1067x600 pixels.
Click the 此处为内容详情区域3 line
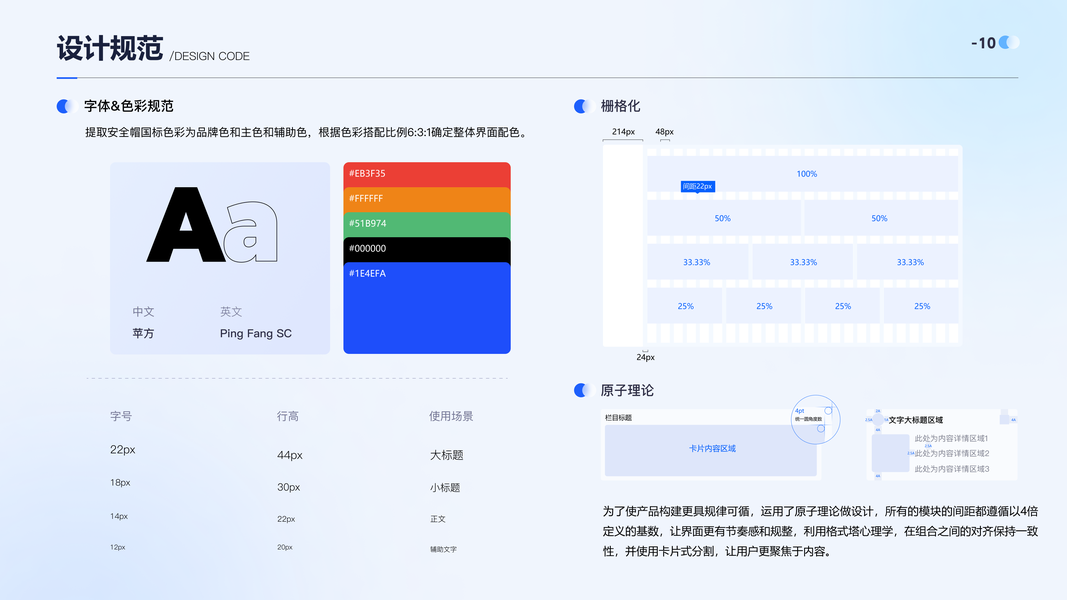951,469
